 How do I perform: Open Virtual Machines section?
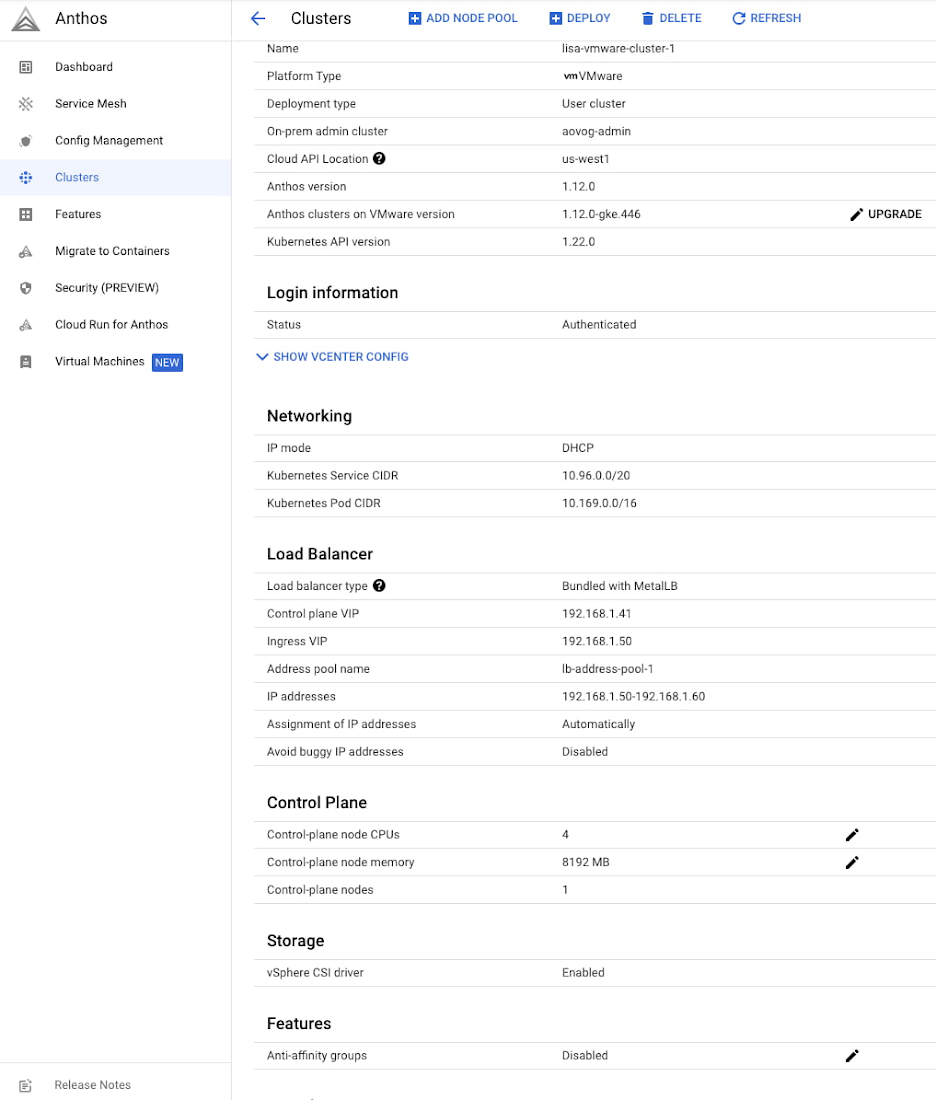click(100, 361)
